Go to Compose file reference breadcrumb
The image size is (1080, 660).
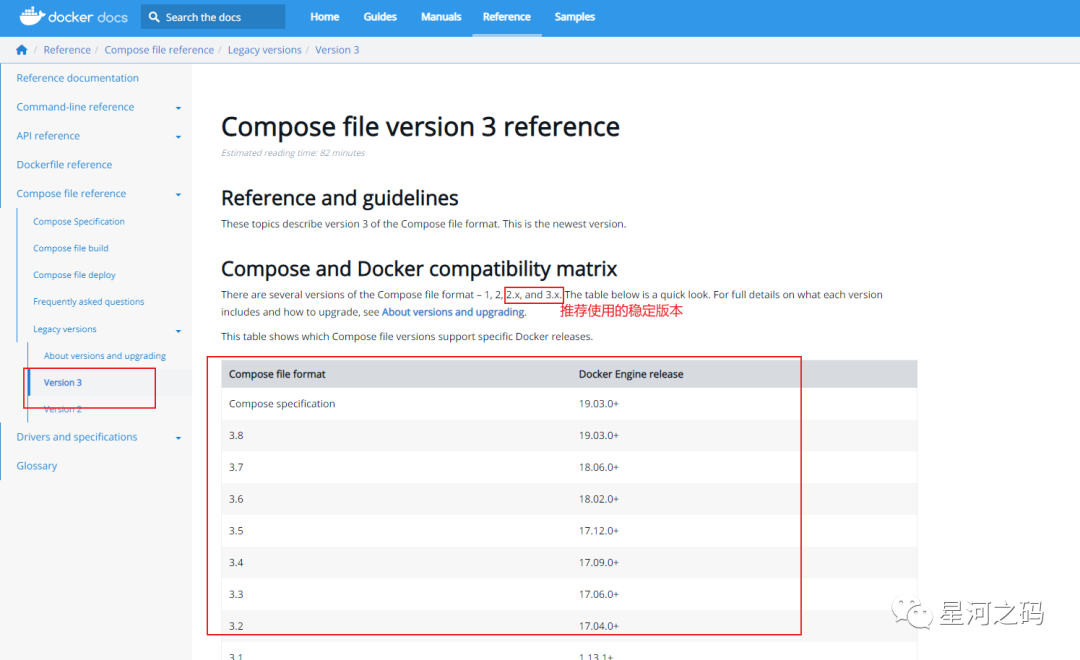tap(159, 50)
